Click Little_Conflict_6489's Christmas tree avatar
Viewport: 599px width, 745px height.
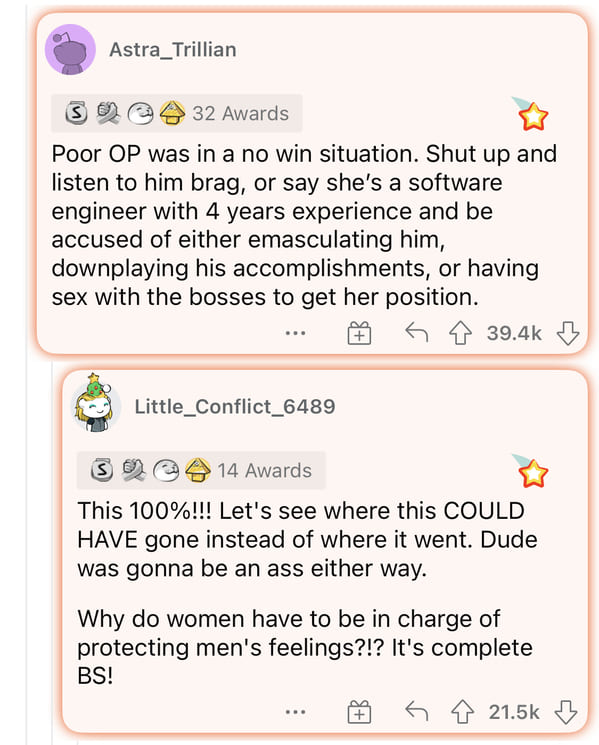coord(95,403)
